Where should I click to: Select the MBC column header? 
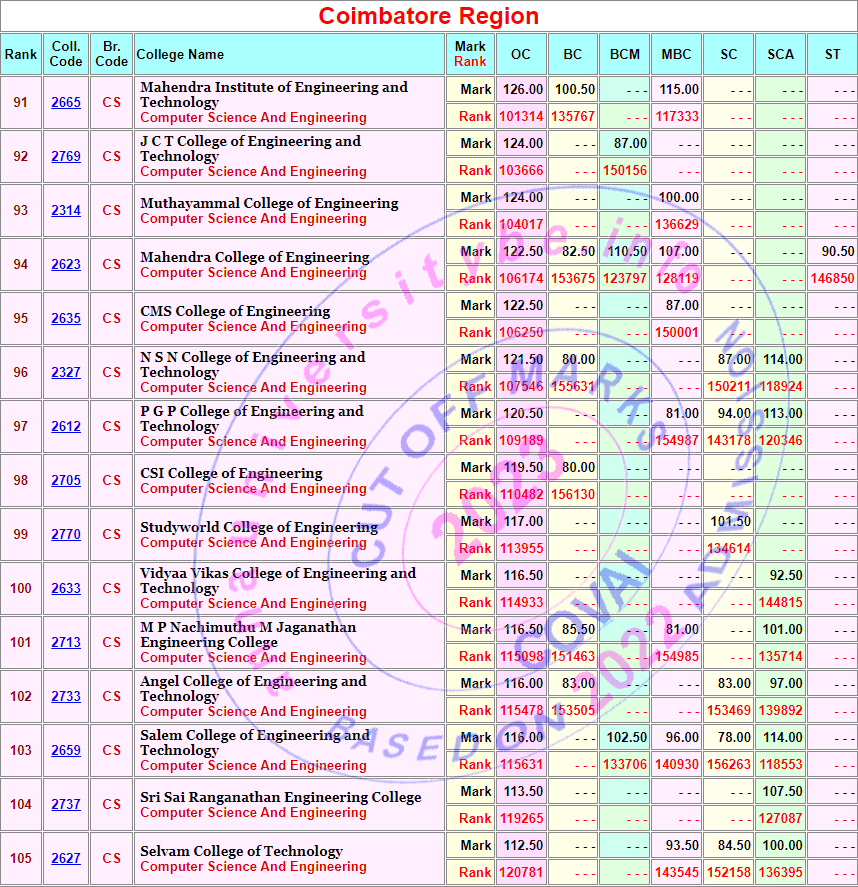pyautogui.click(x=677, y=54)
